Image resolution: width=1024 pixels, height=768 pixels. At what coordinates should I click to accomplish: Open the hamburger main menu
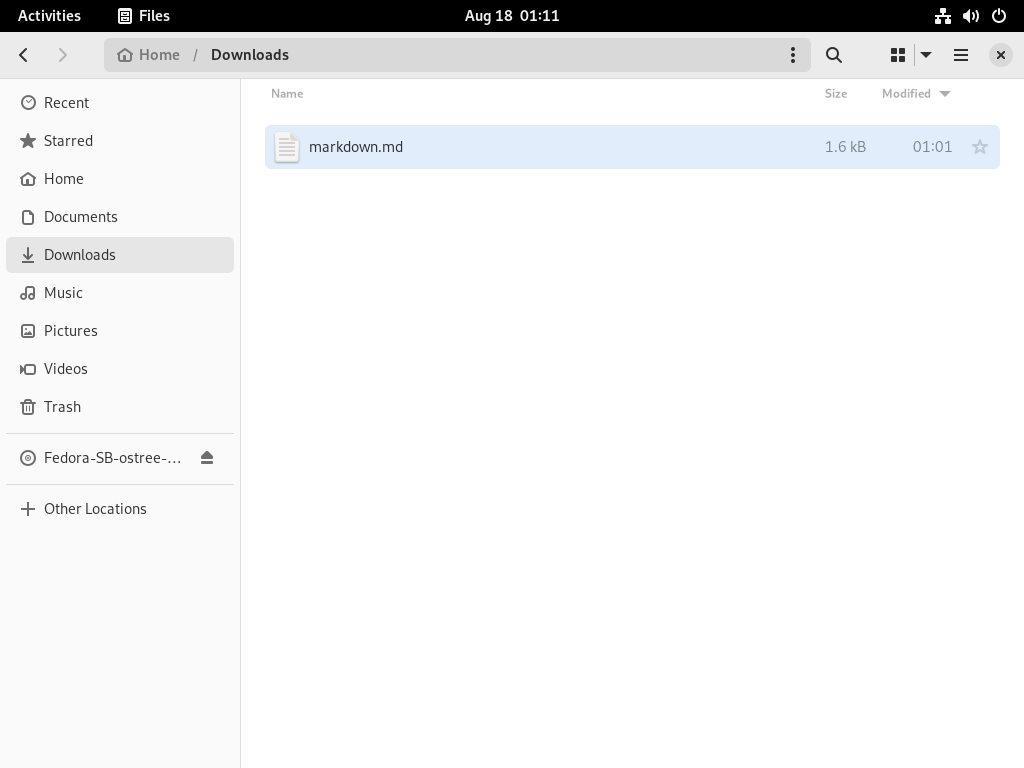click(961, 55)
